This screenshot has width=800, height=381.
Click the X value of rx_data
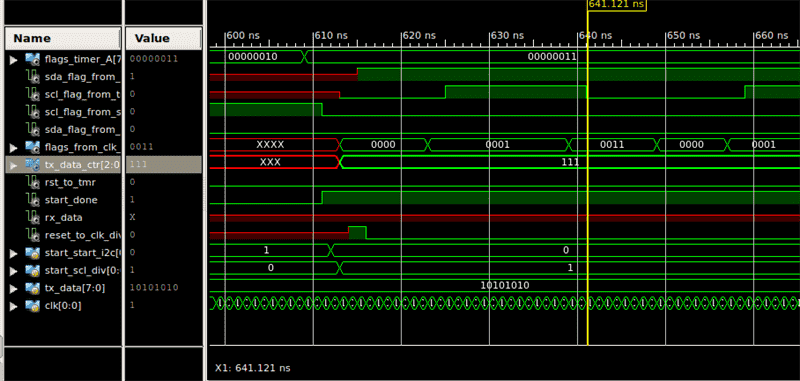133,217
